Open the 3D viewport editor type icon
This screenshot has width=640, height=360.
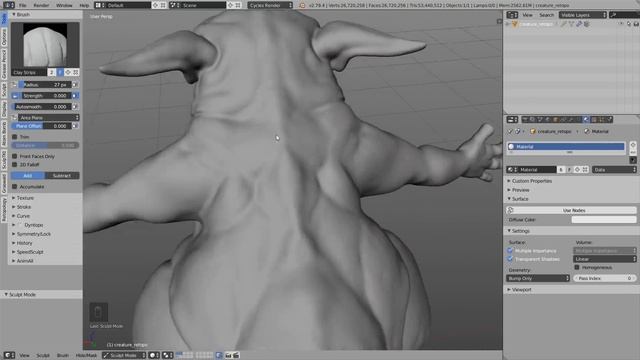tap(9, 355)
